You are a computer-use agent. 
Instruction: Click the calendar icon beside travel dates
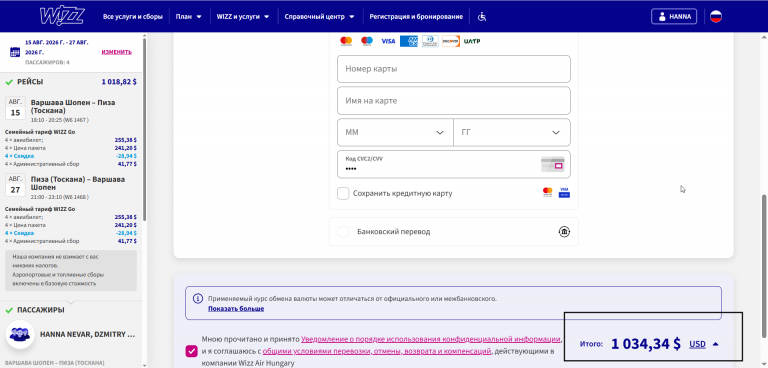click(x=15, y=52)
